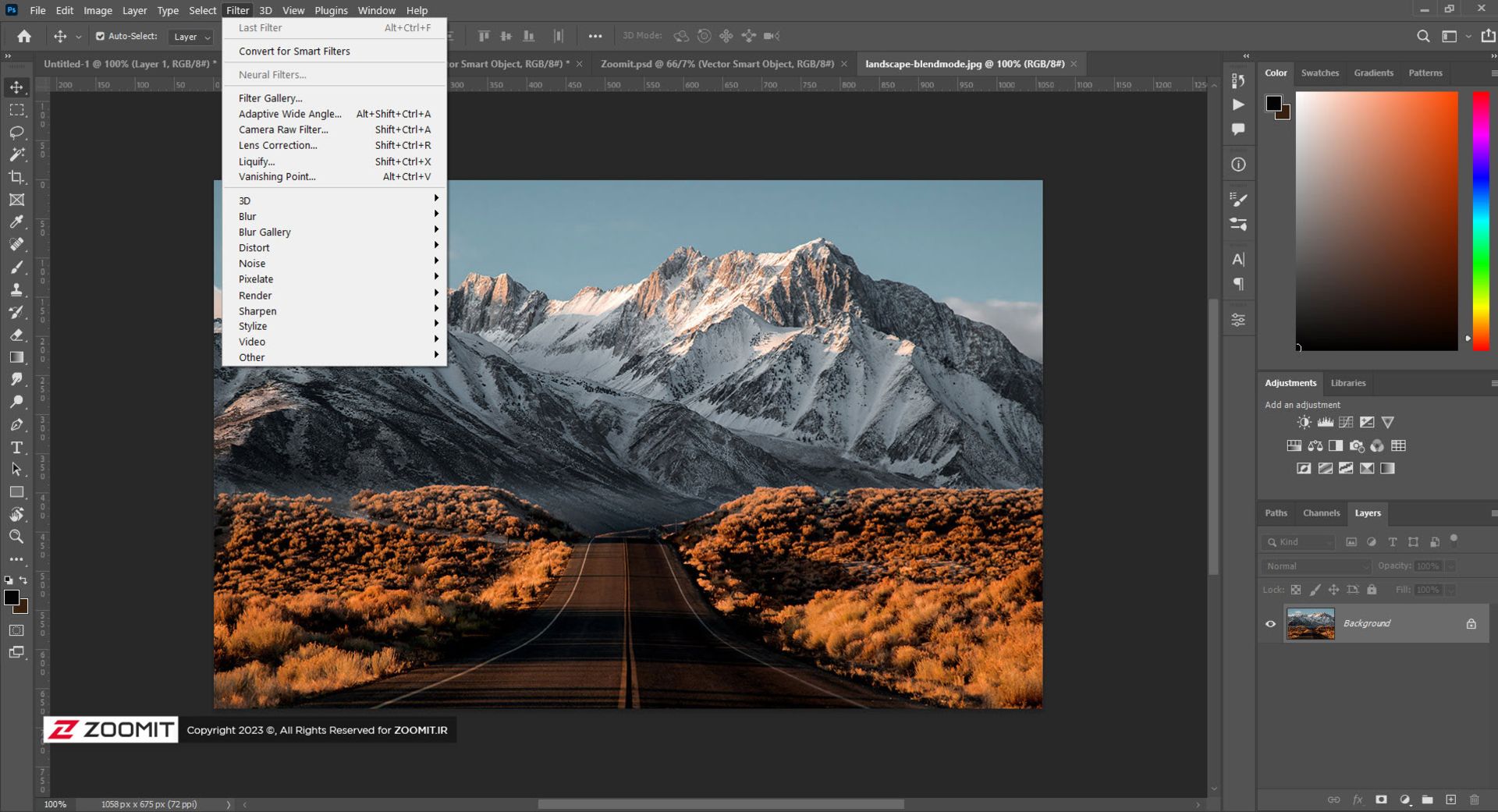The height and width of the screenshot is (812, 1498).
Task: Click the Brightness/Contrast adjustment icon
Action: coord(1304,422)
